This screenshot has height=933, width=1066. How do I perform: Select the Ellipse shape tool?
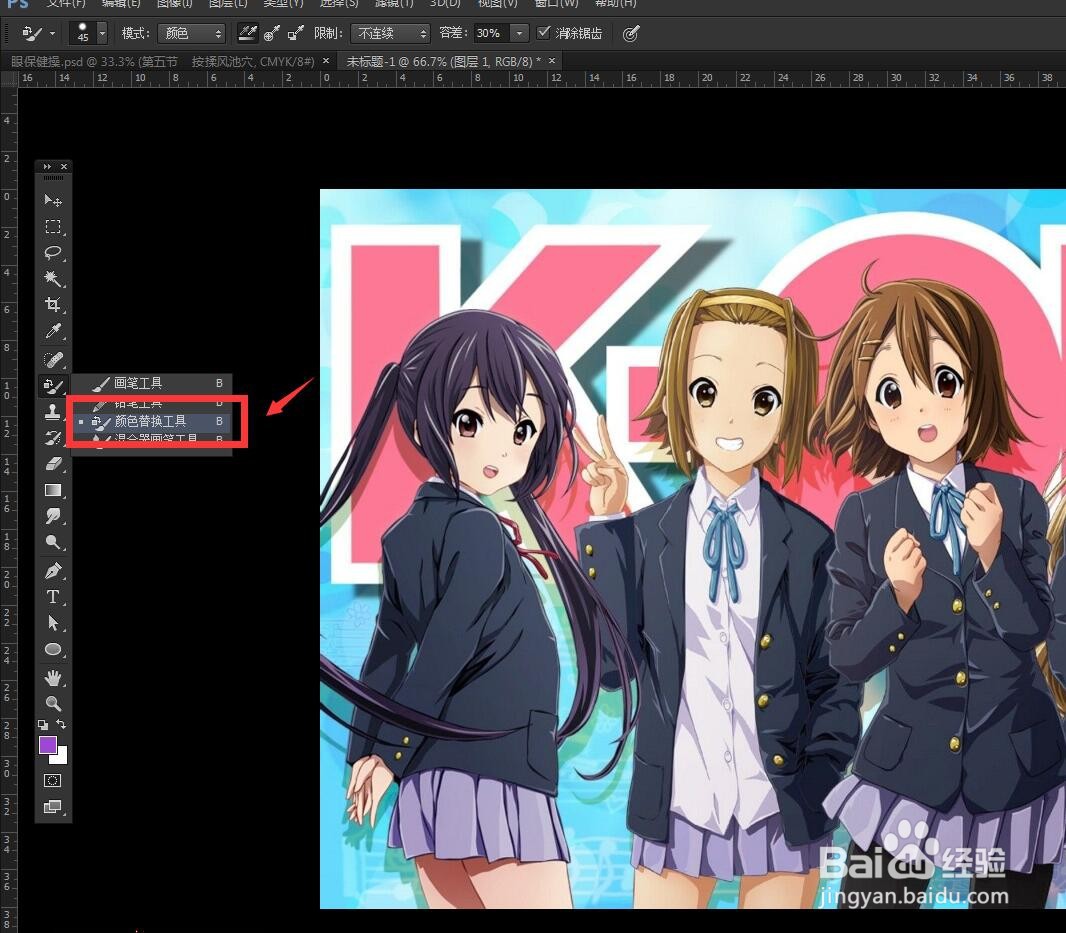(x=53, y=649)
